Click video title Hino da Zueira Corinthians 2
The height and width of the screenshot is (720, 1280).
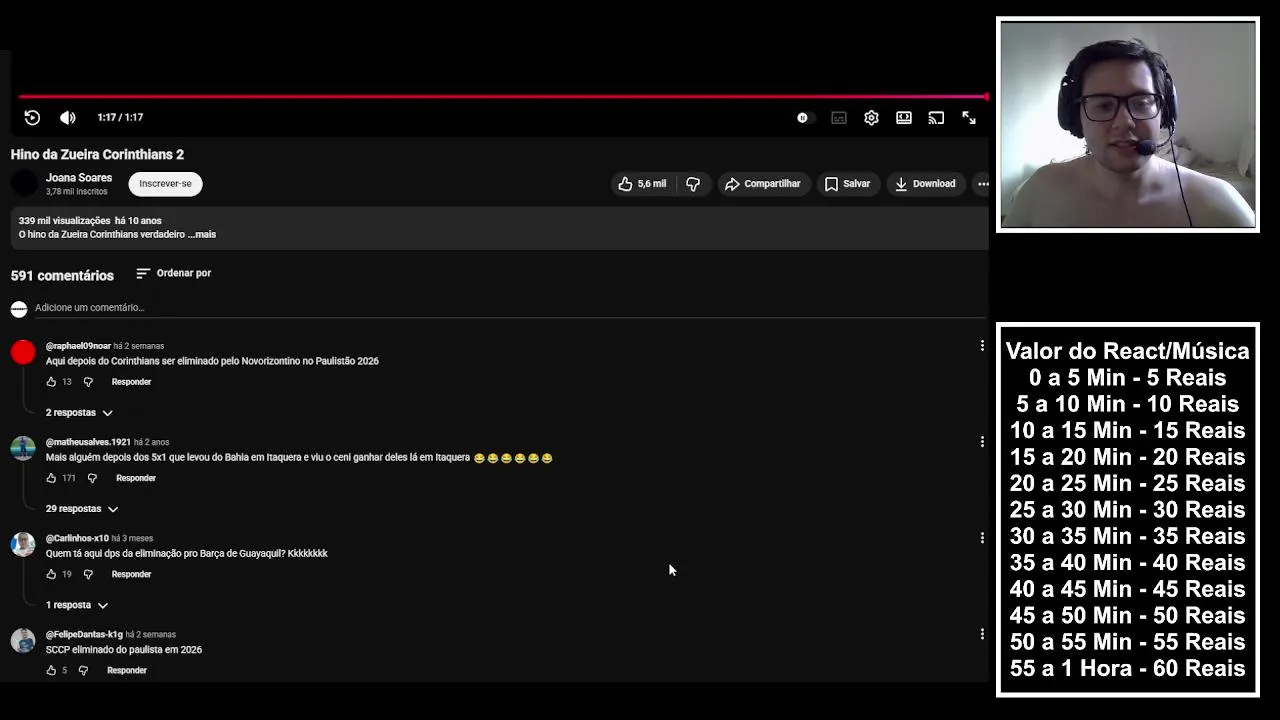pos(97,155)
